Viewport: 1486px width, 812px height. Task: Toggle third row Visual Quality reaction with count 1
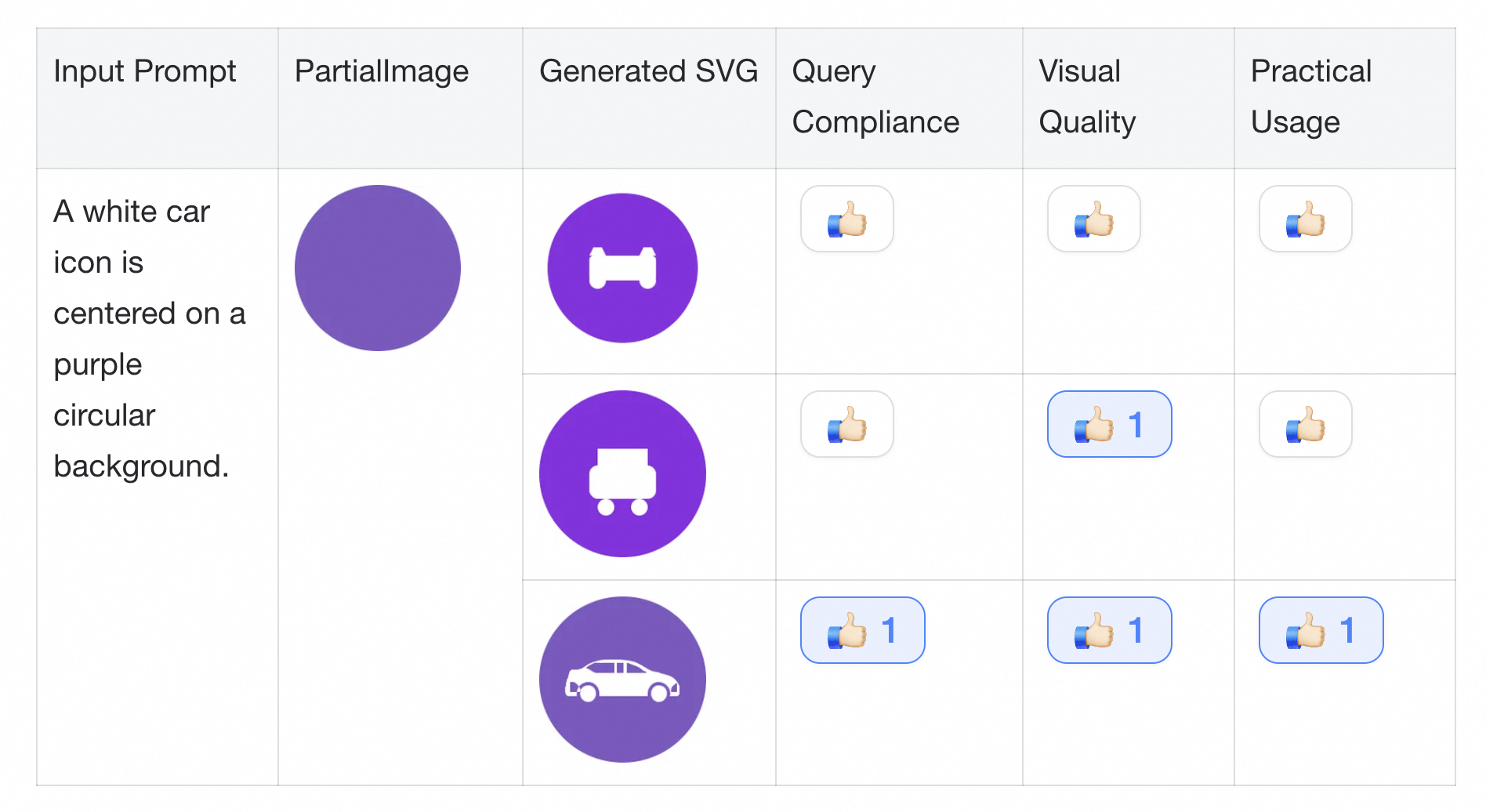(1109, 630)
